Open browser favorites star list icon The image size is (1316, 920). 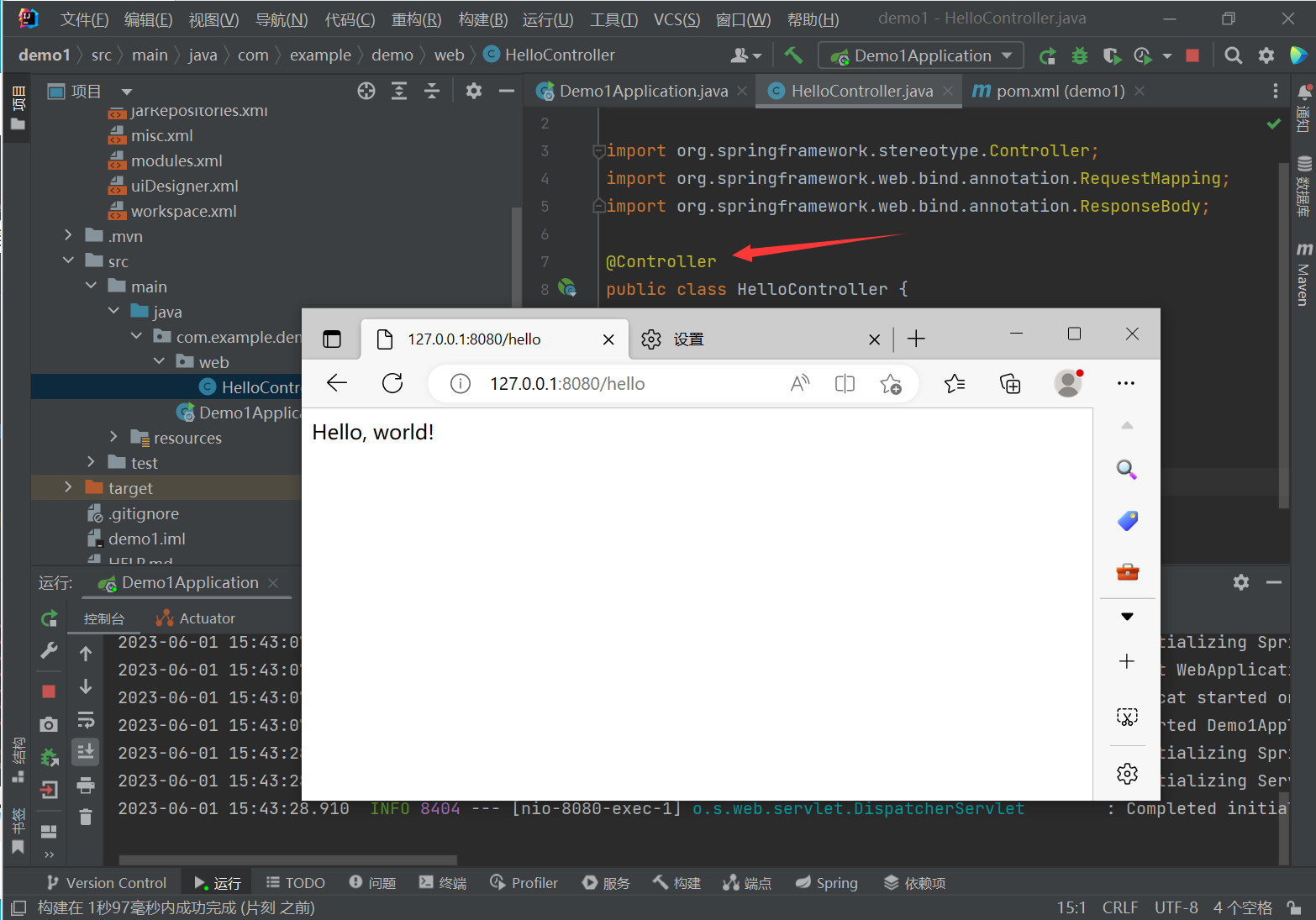pos(955,384)
